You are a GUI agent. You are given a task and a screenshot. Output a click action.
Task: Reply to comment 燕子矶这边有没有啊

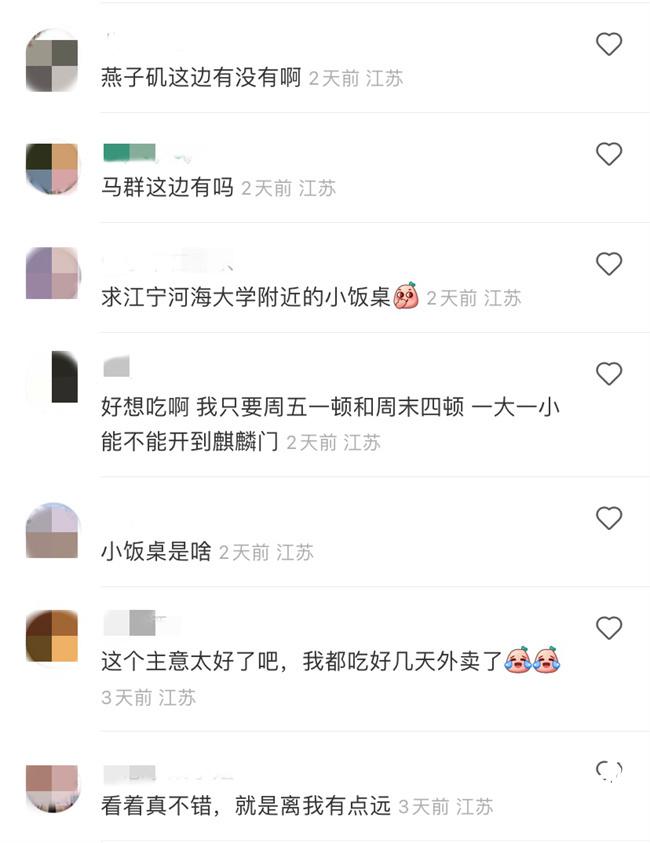tap(201, 77)
